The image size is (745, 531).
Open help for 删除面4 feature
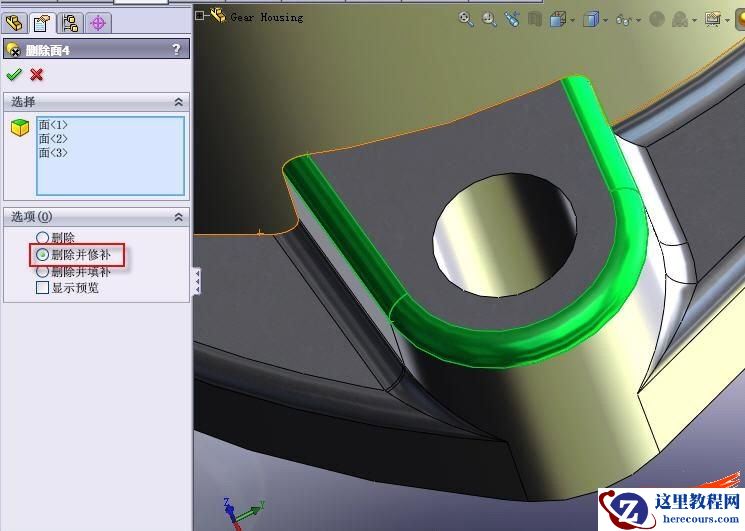(176, 49)
